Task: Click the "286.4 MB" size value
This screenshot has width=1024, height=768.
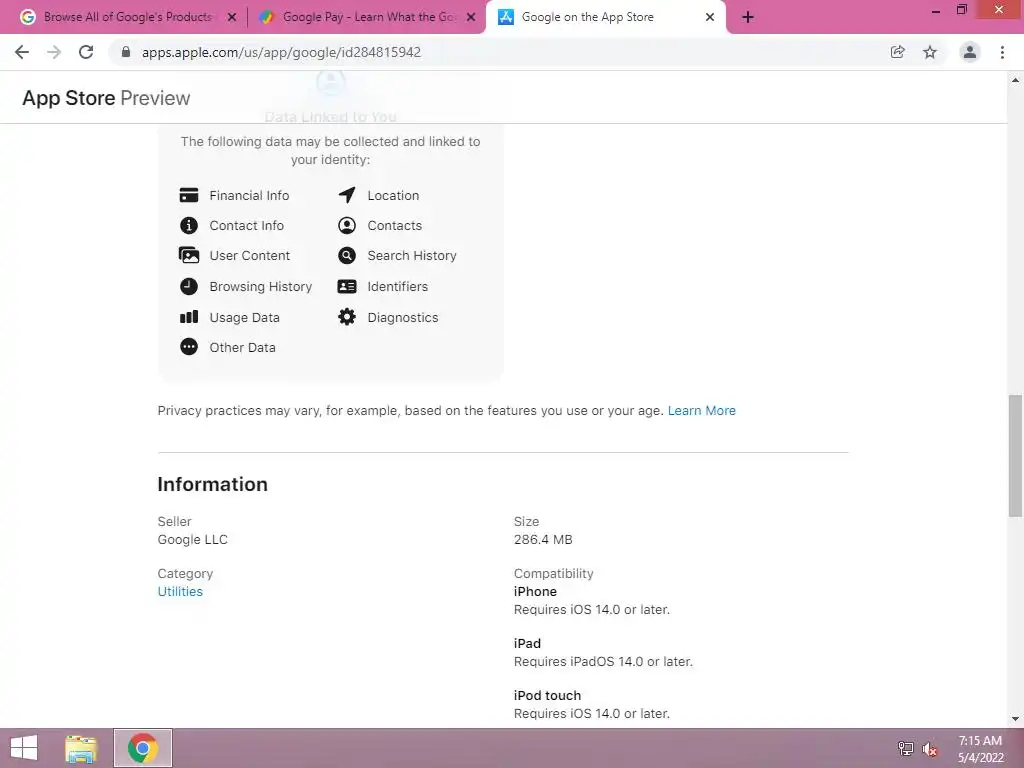Action: (x=543, y=540)
